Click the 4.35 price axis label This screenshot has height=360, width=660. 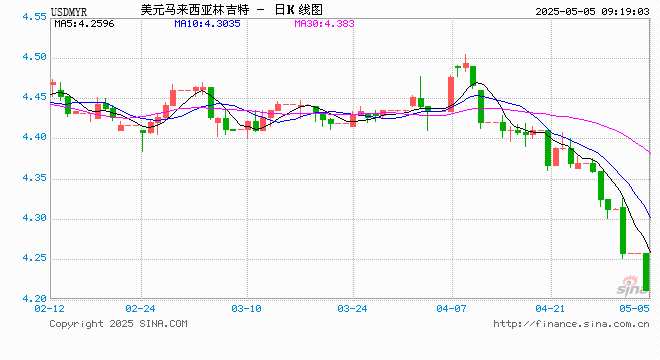(x=35, y=178)
